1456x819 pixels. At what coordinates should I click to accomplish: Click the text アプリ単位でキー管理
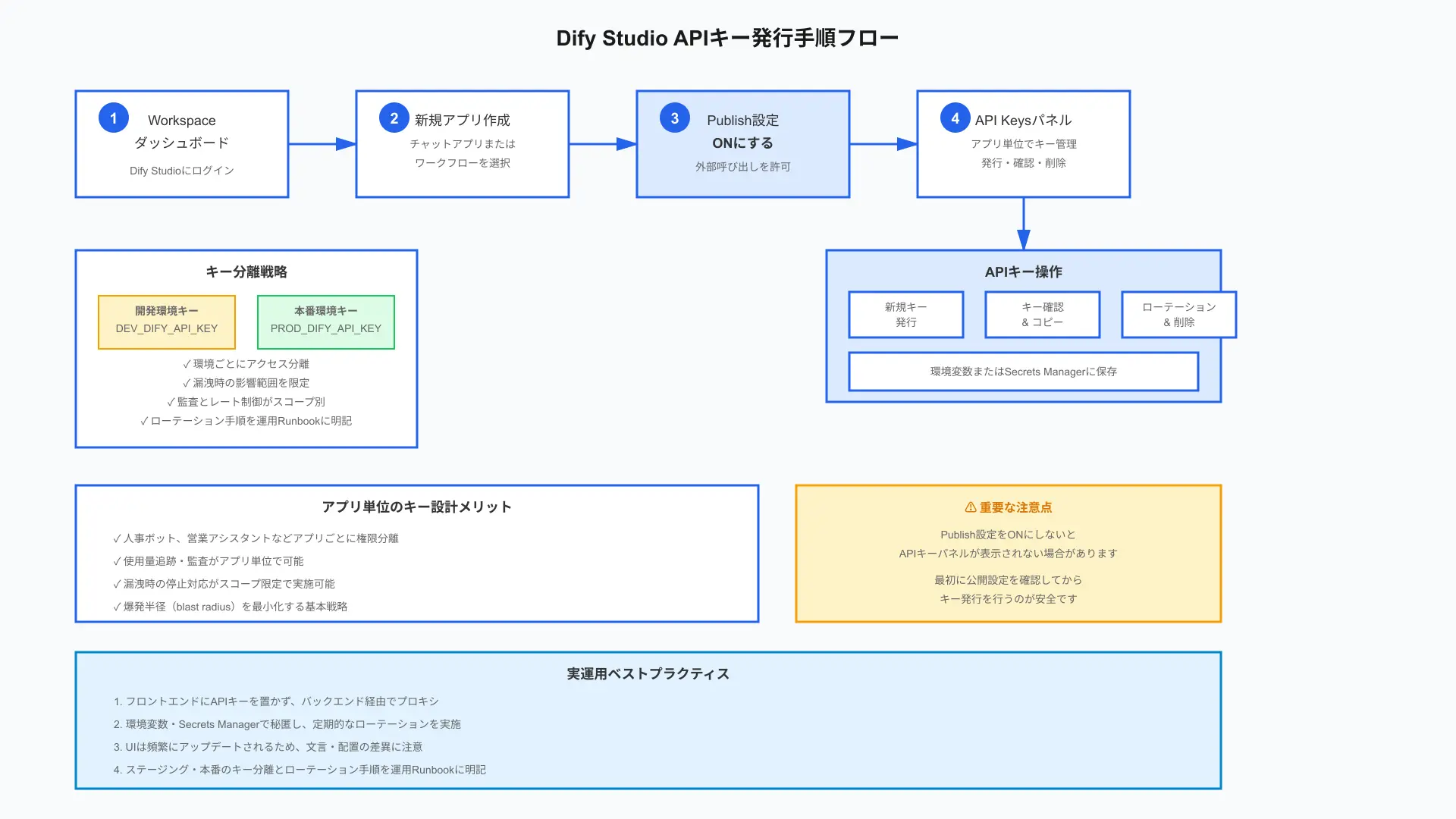coord(1024,143)
